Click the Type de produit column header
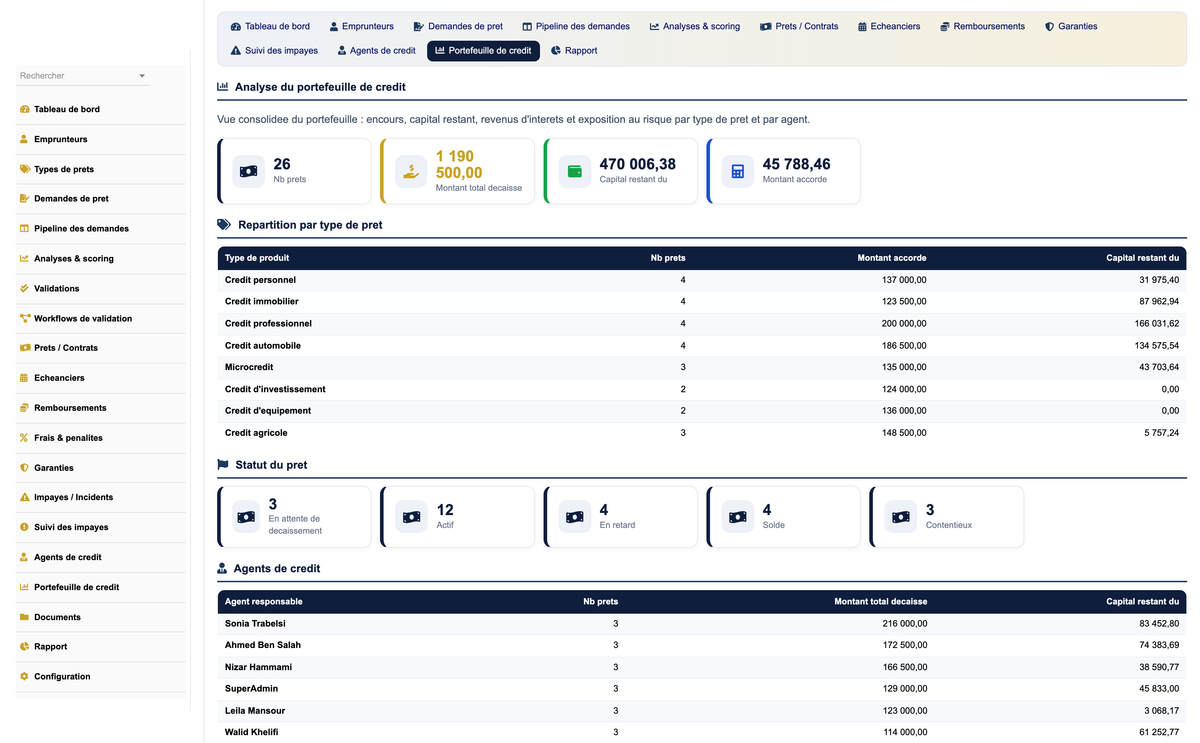The width and height of the screenshot is (1200, 743). point(257,258)
